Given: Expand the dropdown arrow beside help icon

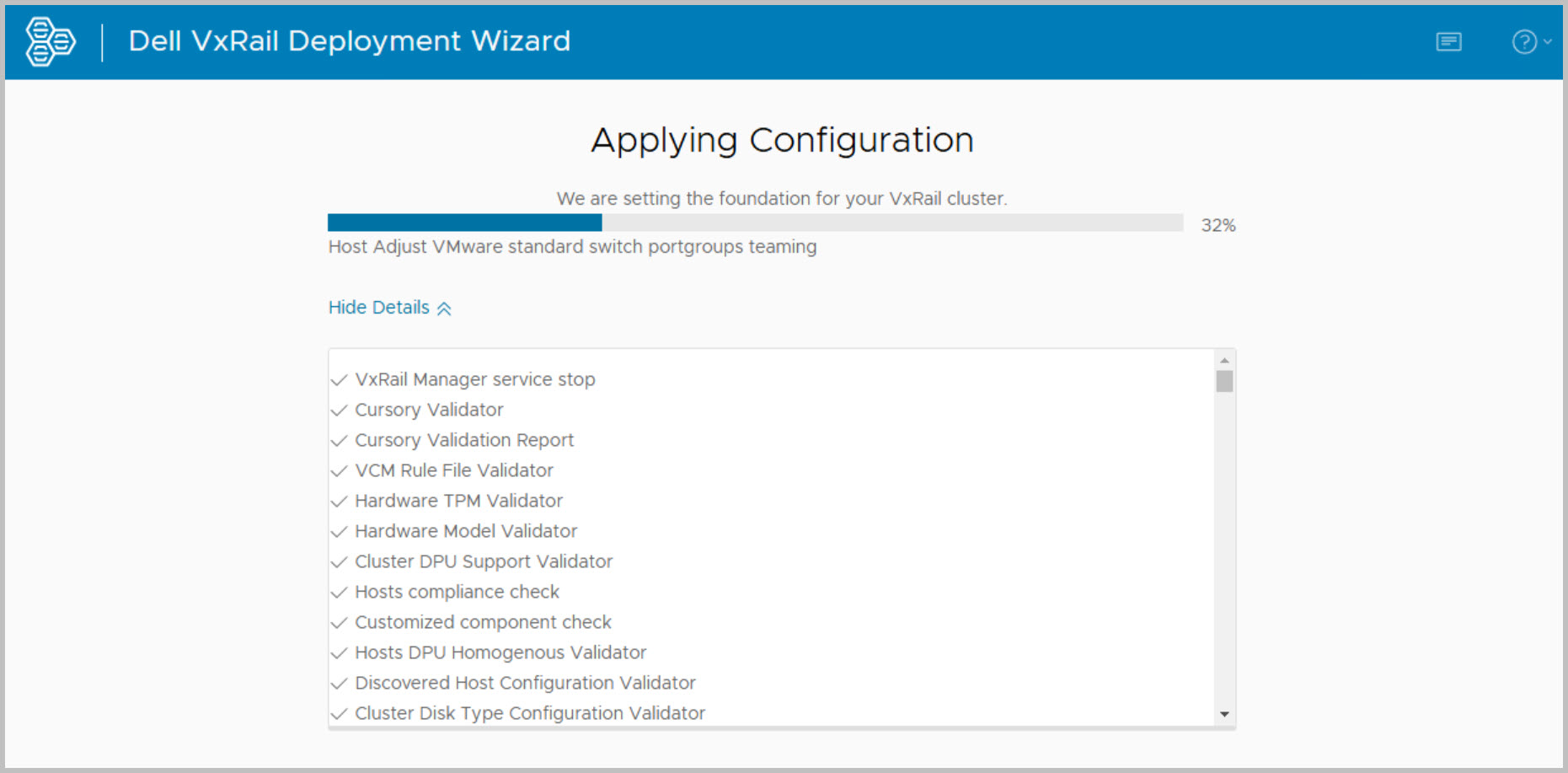Looking at the screenshot, I should click(1548, 41).
